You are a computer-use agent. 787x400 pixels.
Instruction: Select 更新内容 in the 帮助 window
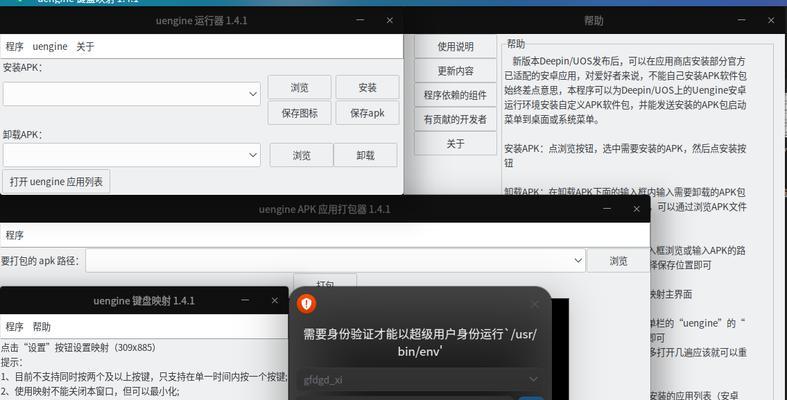pyautogui.click(x=455, y=71)
